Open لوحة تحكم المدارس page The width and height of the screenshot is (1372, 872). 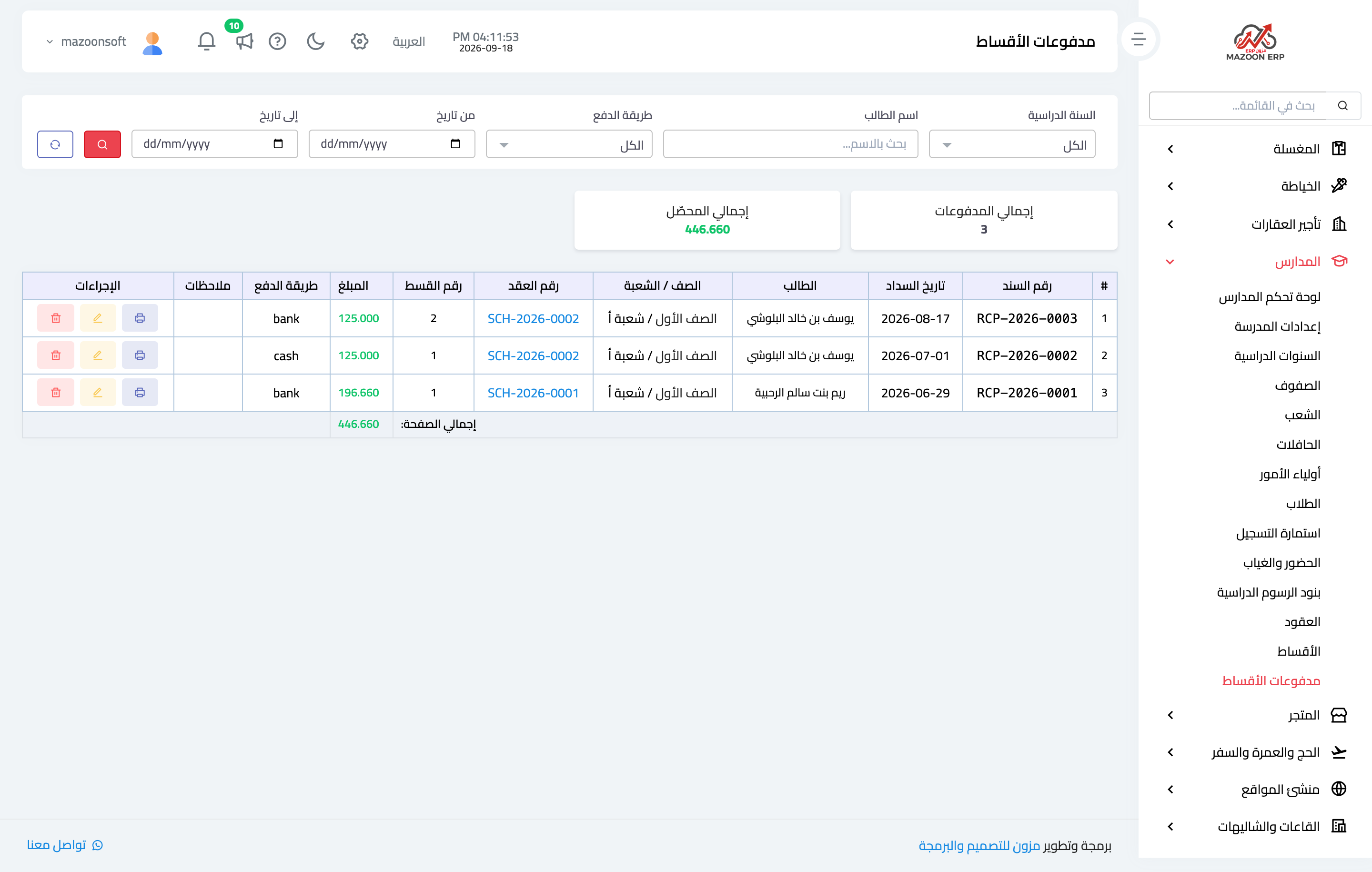pyautogui.click(x=1270, y=297)
